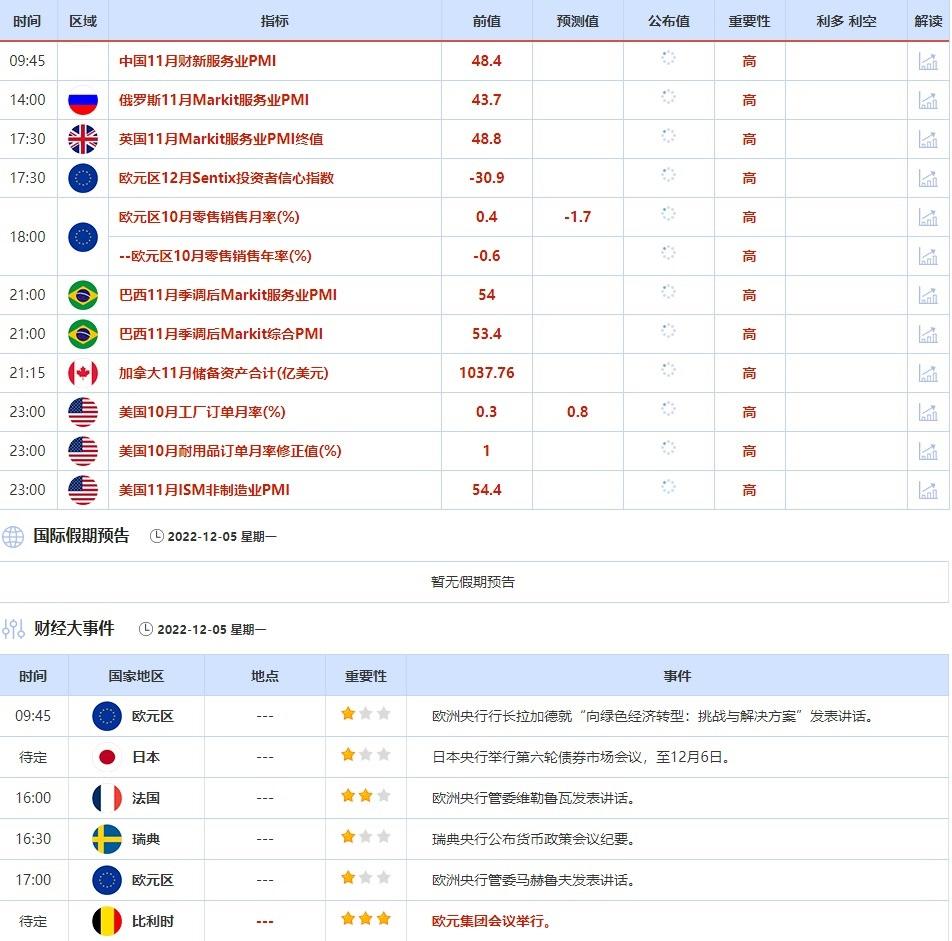The height and width of the screenshot is (941, 952).
Task: Click the 指标 column header
Action: point(274,21)
